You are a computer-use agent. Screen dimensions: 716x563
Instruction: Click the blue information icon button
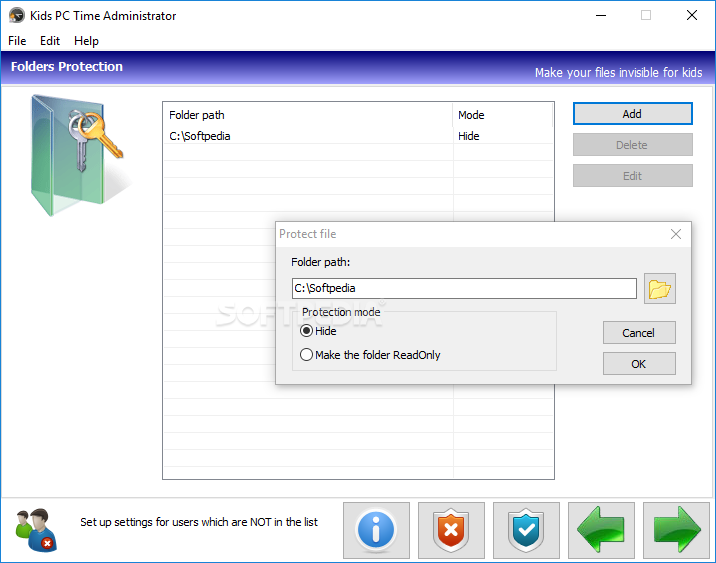pyautogui.click(x=376, y=530)
